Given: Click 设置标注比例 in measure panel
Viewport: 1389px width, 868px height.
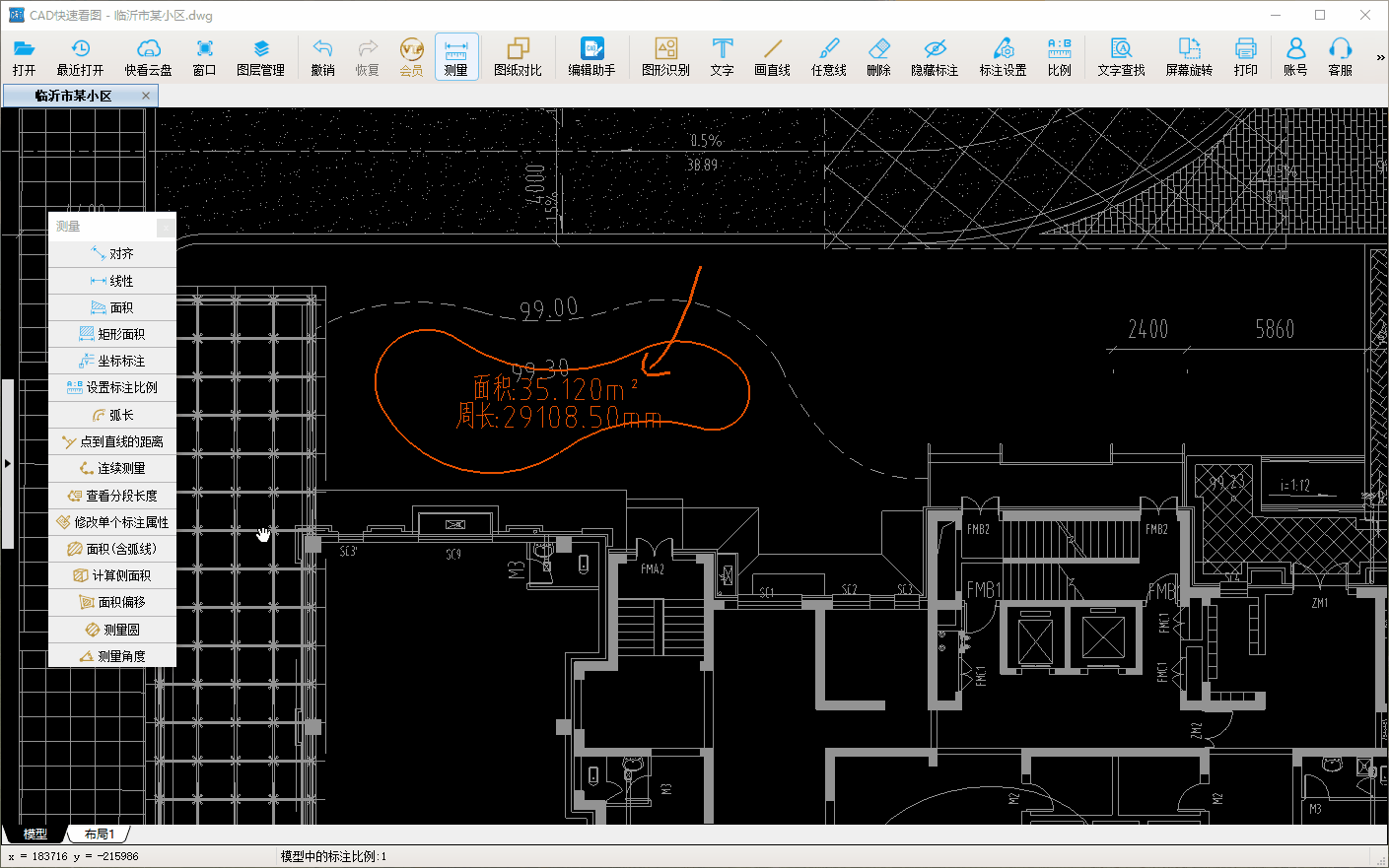Looking at the screenshot, I should pyautogui.click(x=112, y=387).
